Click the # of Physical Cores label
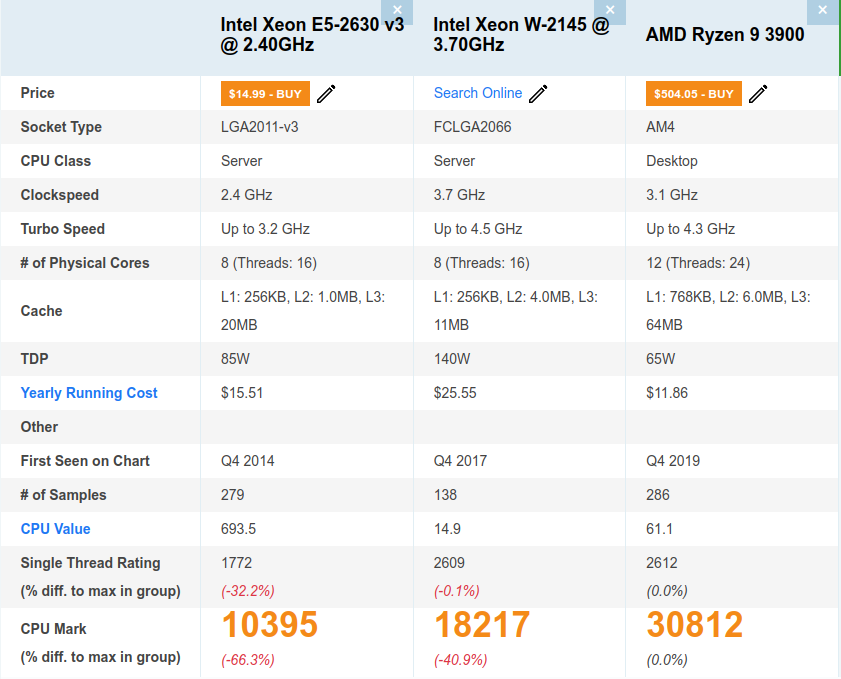Image resolution: width=841 pixels, height=679 pixels. (x=85, y=263)
